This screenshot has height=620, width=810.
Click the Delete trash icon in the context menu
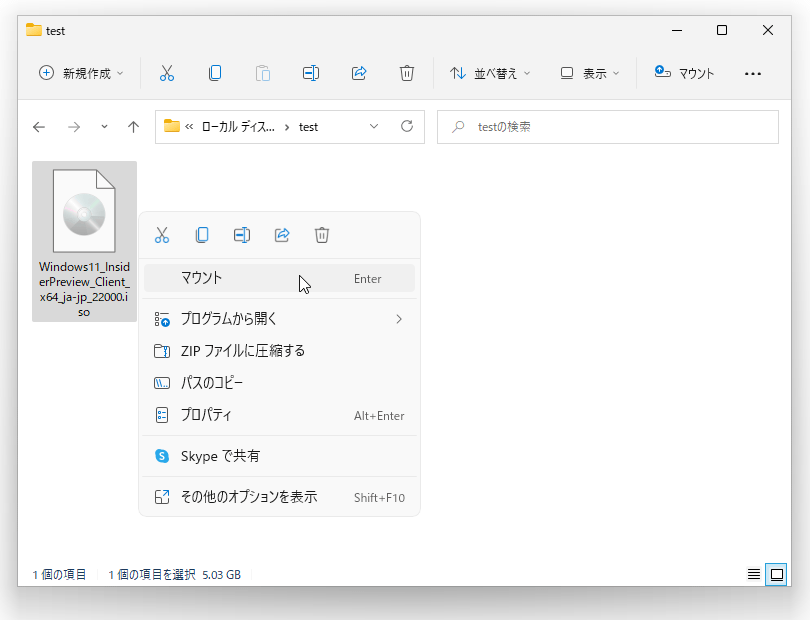(x=322, y=235)
